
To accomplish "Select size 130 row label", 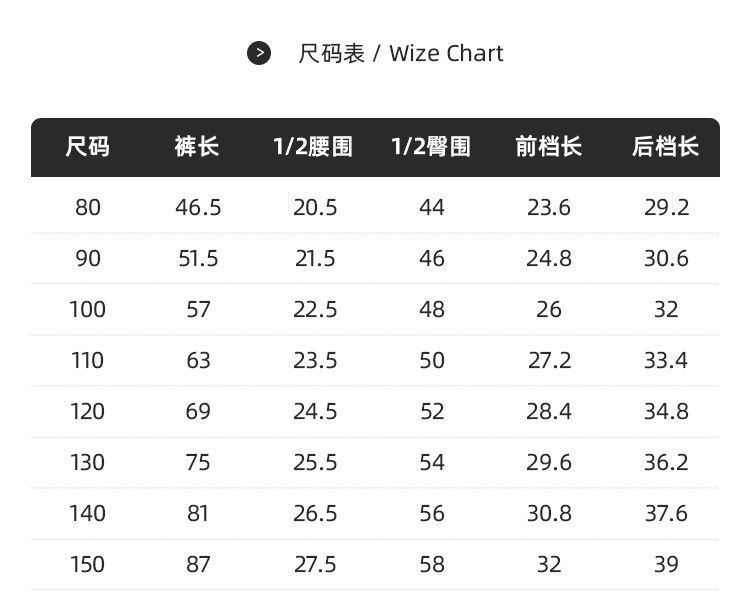I will click(x=88, y=463).
